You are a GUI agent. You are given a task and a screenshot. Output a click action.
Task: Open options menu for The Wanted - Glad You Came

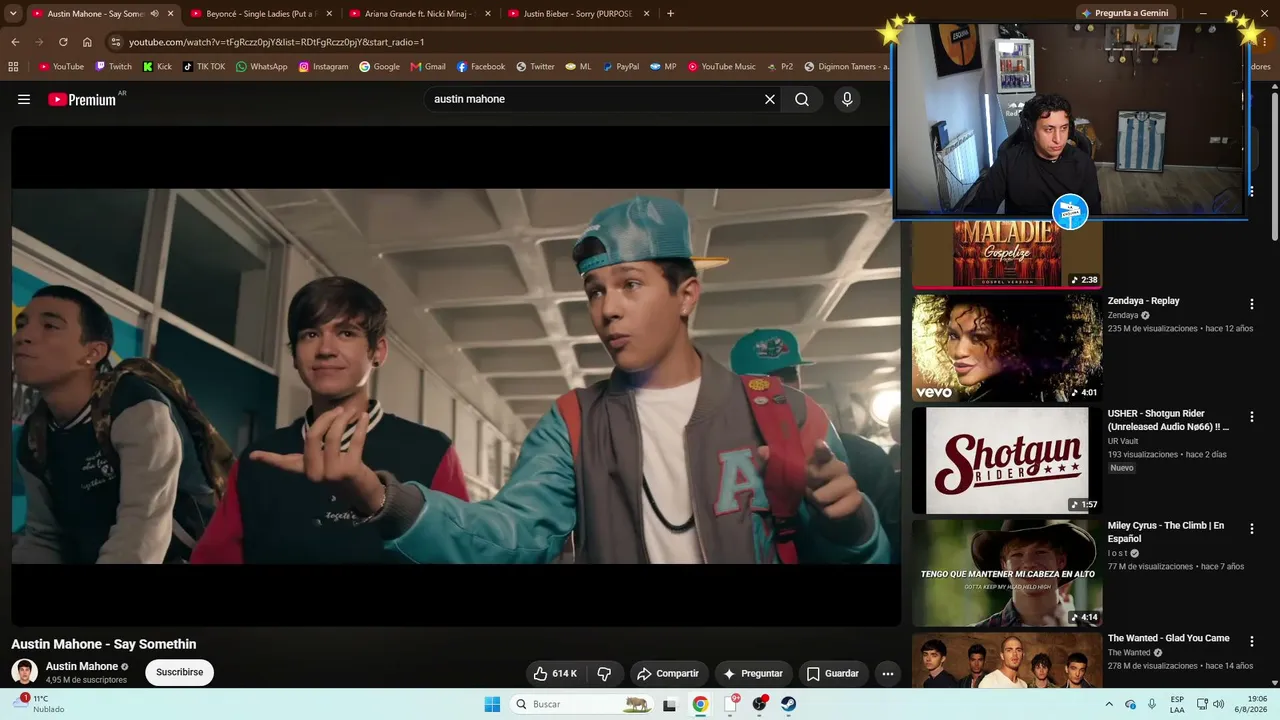(x=1251, y=642)
